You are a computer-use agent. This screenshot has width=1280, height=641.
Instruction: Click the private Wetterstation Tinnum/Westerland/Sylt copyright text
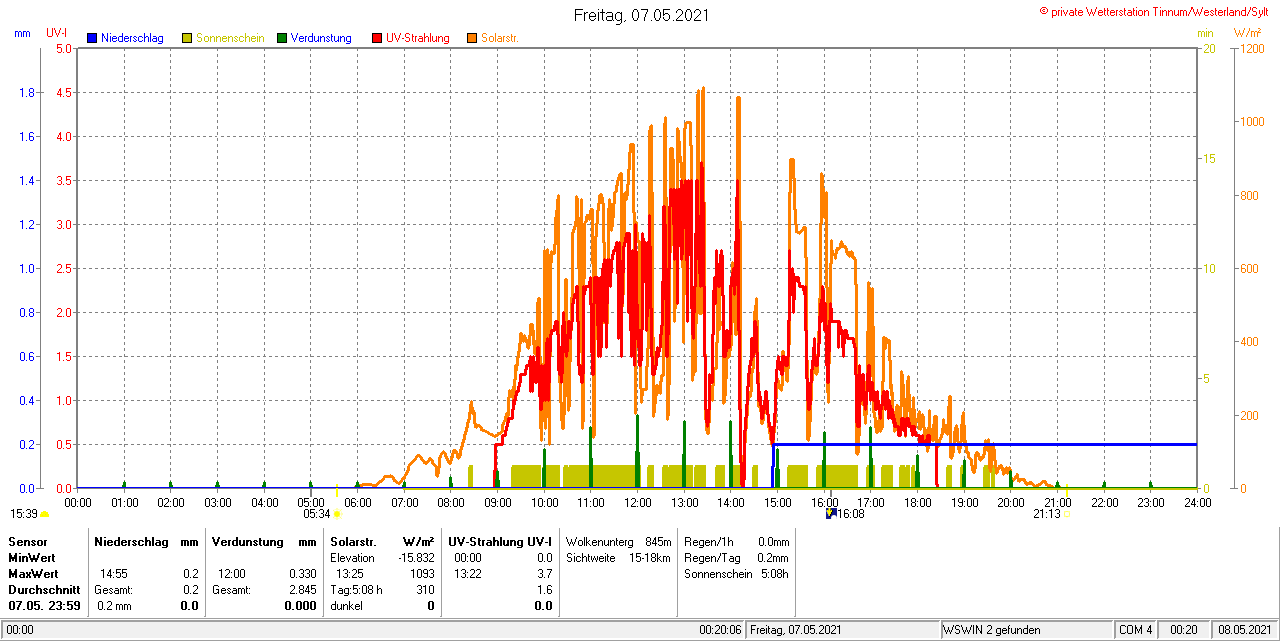click(1154, 11)
